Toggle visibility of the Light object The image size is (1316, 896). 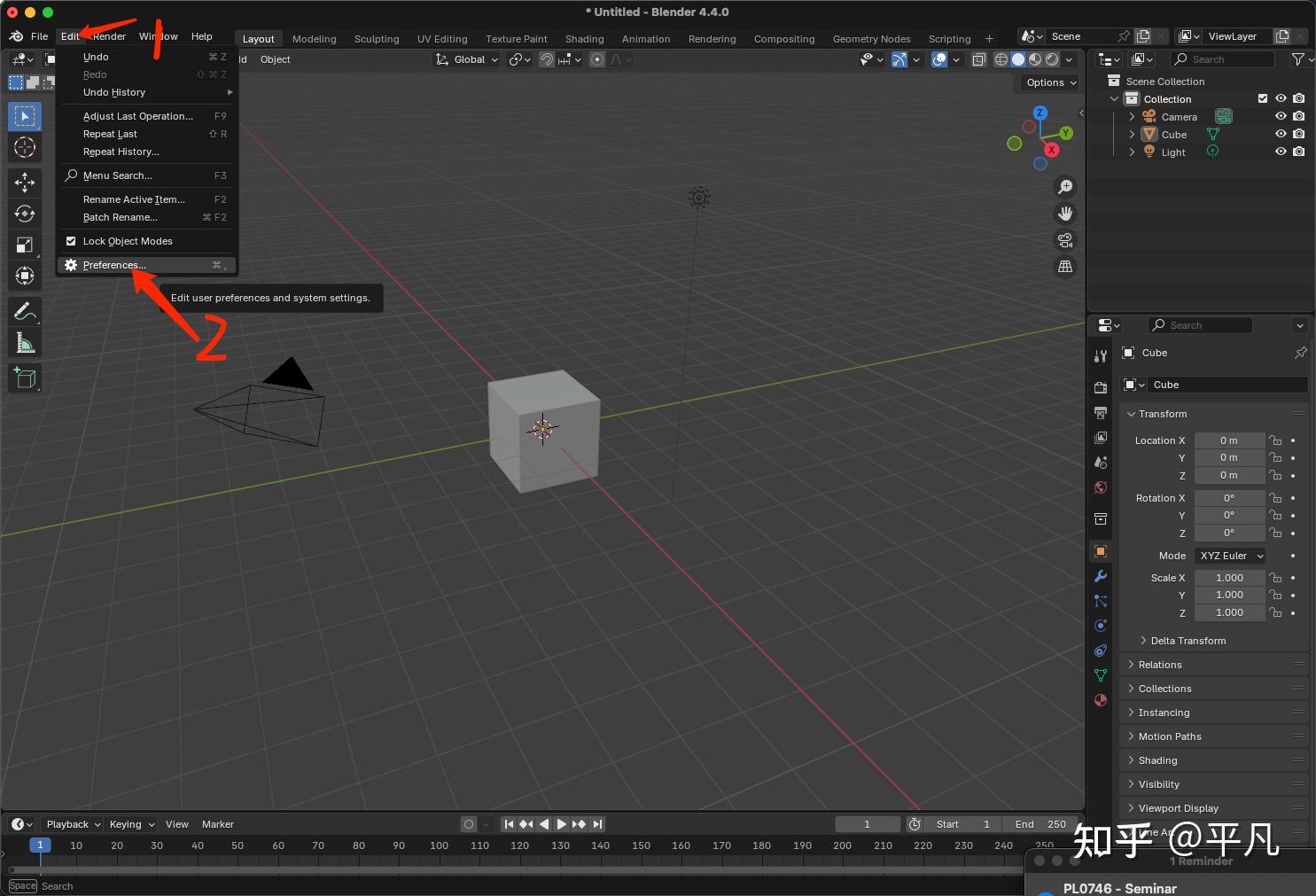(x=1281, y=152)
